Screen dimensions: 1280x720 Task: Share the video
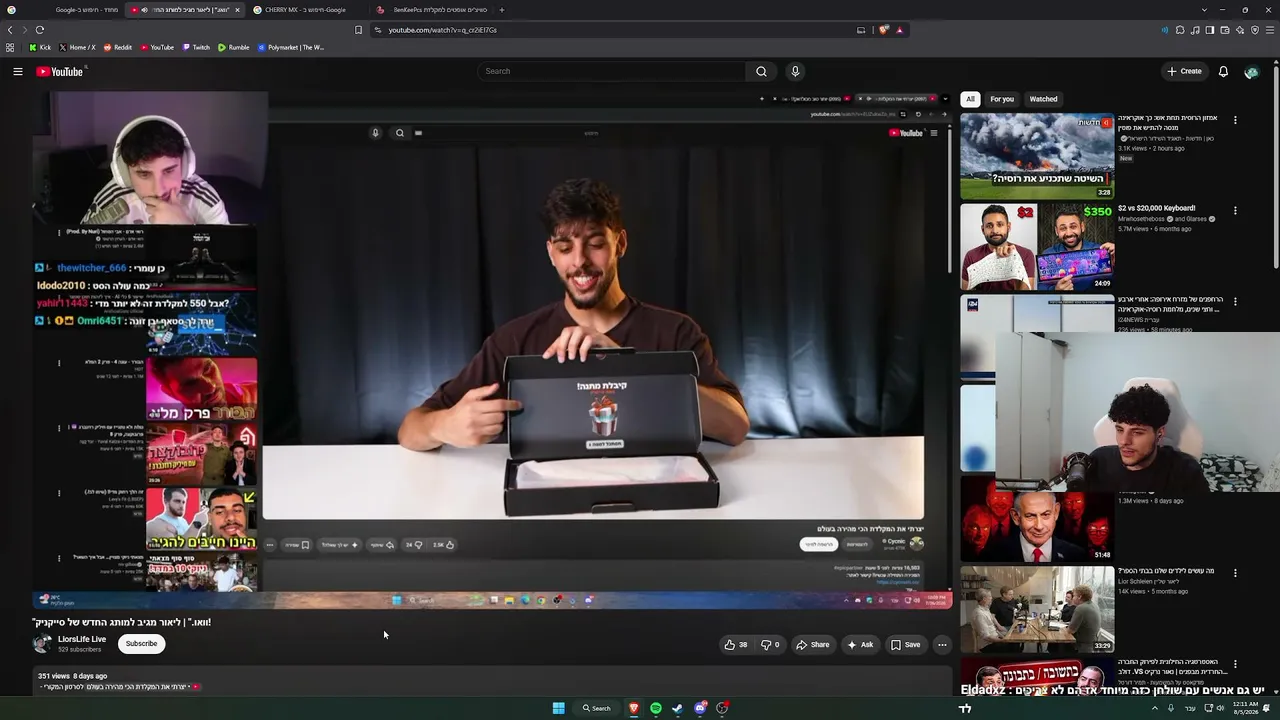coord(812,645)
